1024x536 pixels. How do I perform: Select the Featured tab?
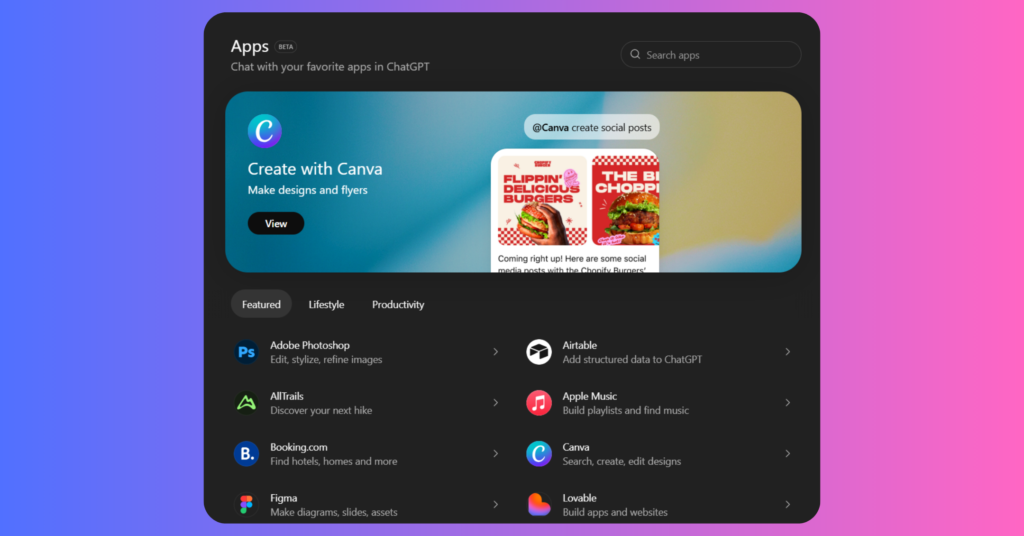(x=261, y=304)
